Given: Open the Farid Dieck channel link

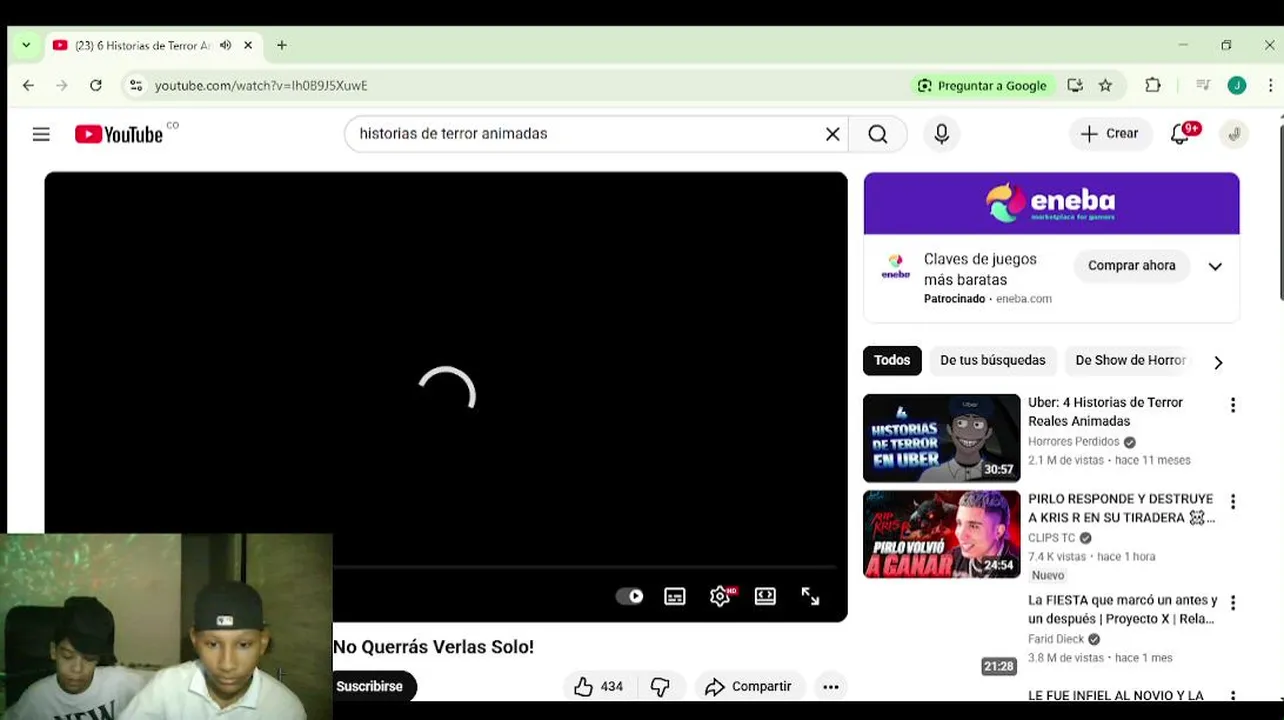Looking at the screenshot, I should (x=1056, y=639).
